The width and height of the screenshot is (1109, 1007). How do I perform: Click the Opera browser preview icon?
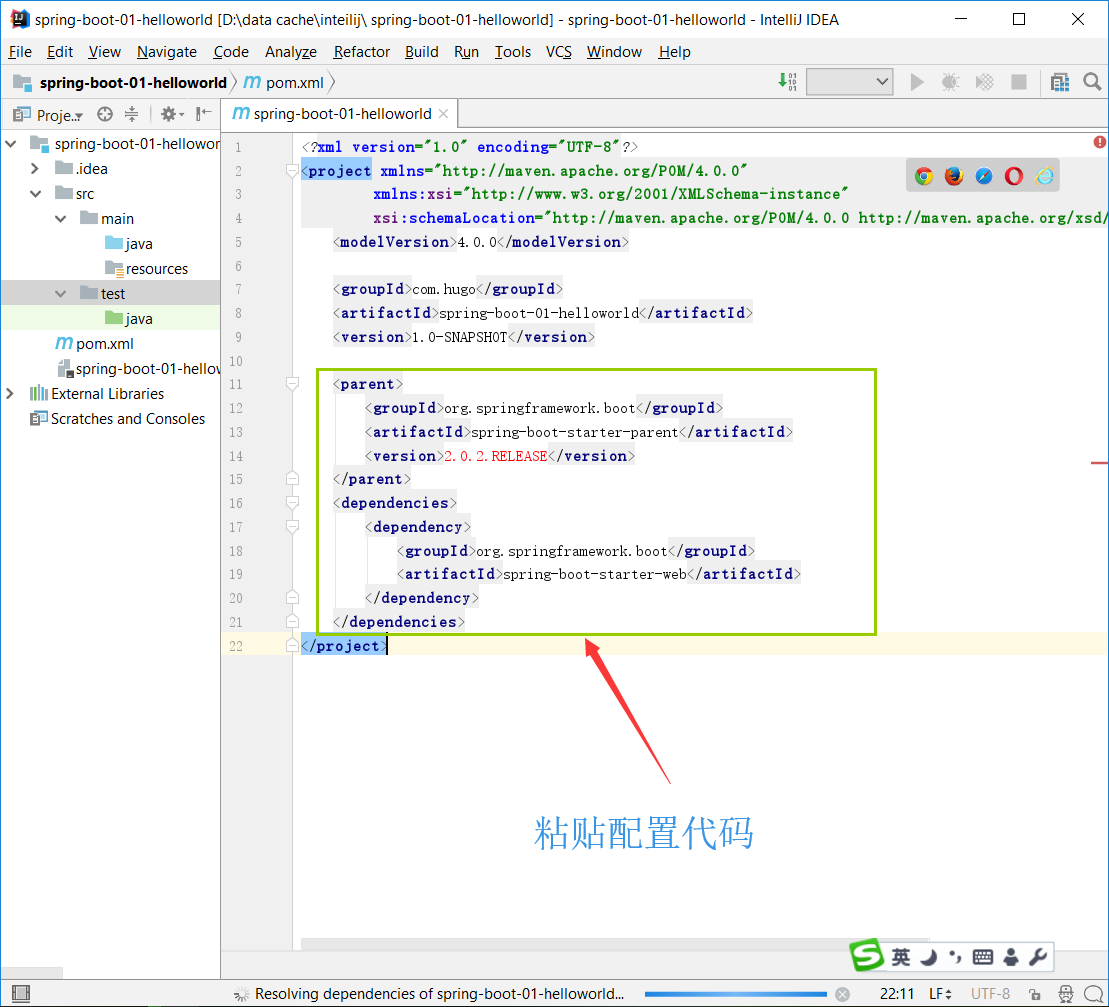point(1014,176)
